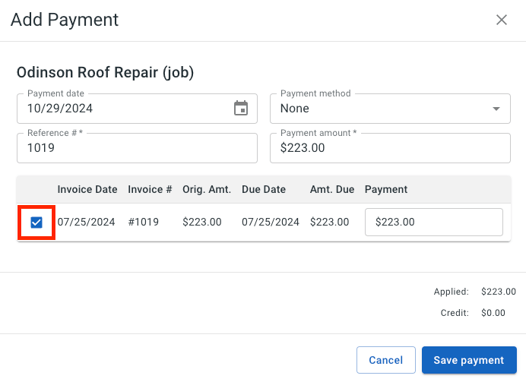Click the Credit $0.00 value
The width and height of the screenshot is (526, 382).
[493, 313]
